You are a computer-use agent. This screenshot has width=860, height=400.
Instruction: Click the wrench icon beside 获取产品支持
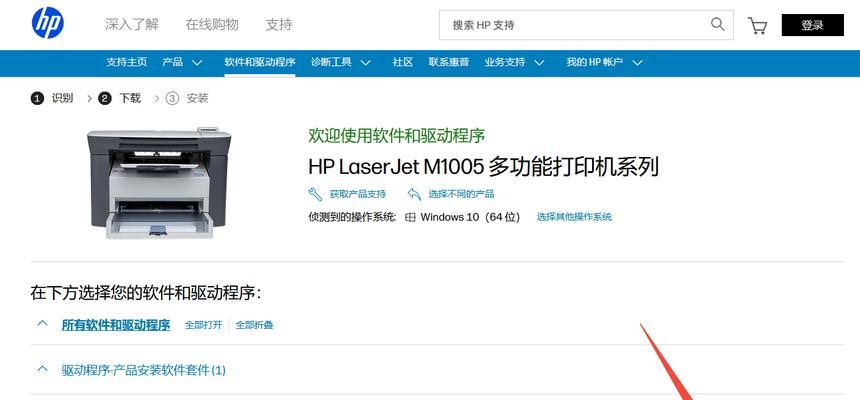pos(315,194)
